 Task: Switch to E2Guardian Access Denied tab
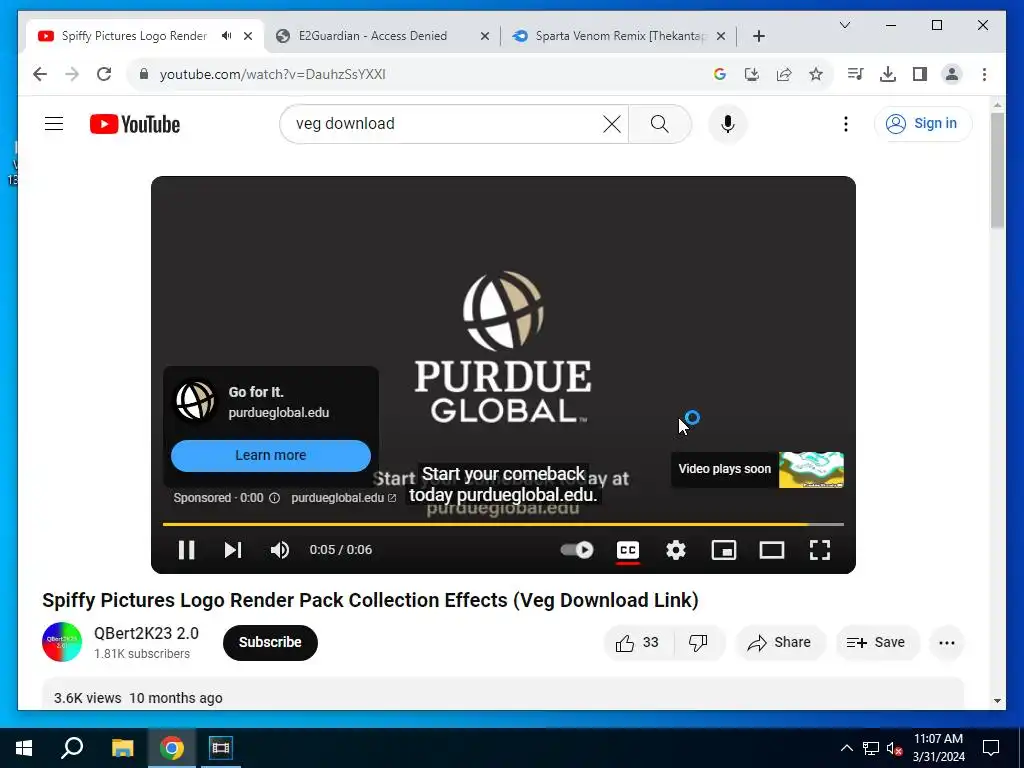point(372,36)
